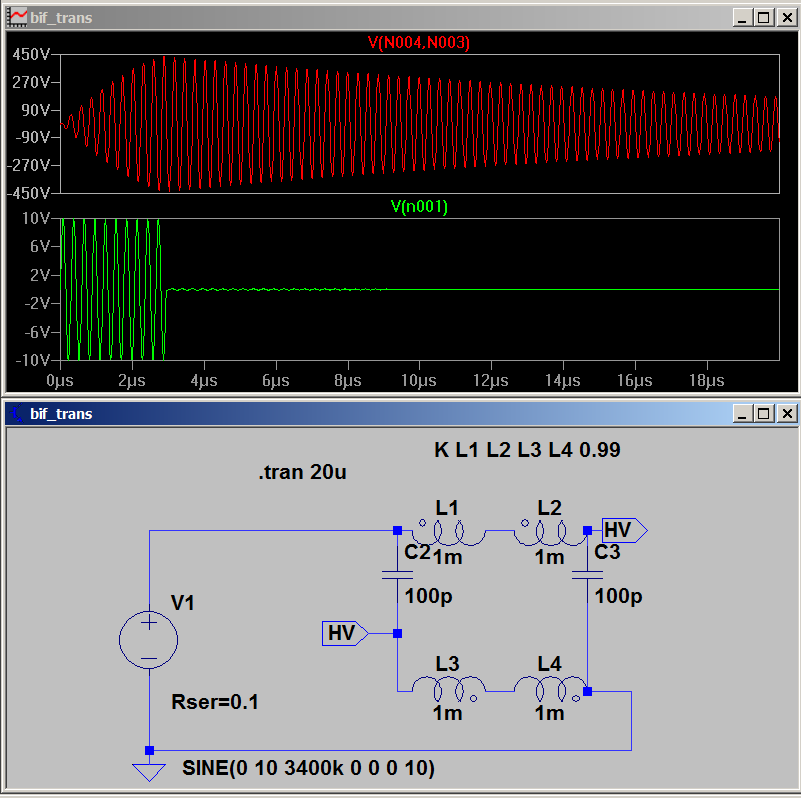
Task: Click the SINE(0 10 3400k 0 0 0 10) text
Action: 308,768
